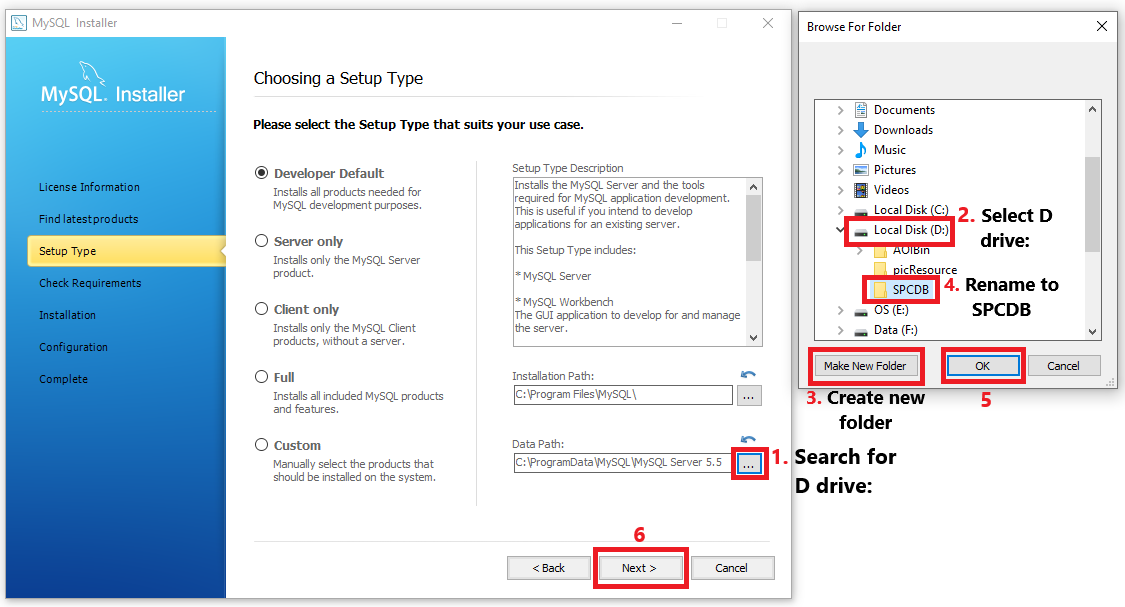This screenshot has width=1125, height=607.
Task: Expand the Documents folder node
Action: click(x=840, y=110)
